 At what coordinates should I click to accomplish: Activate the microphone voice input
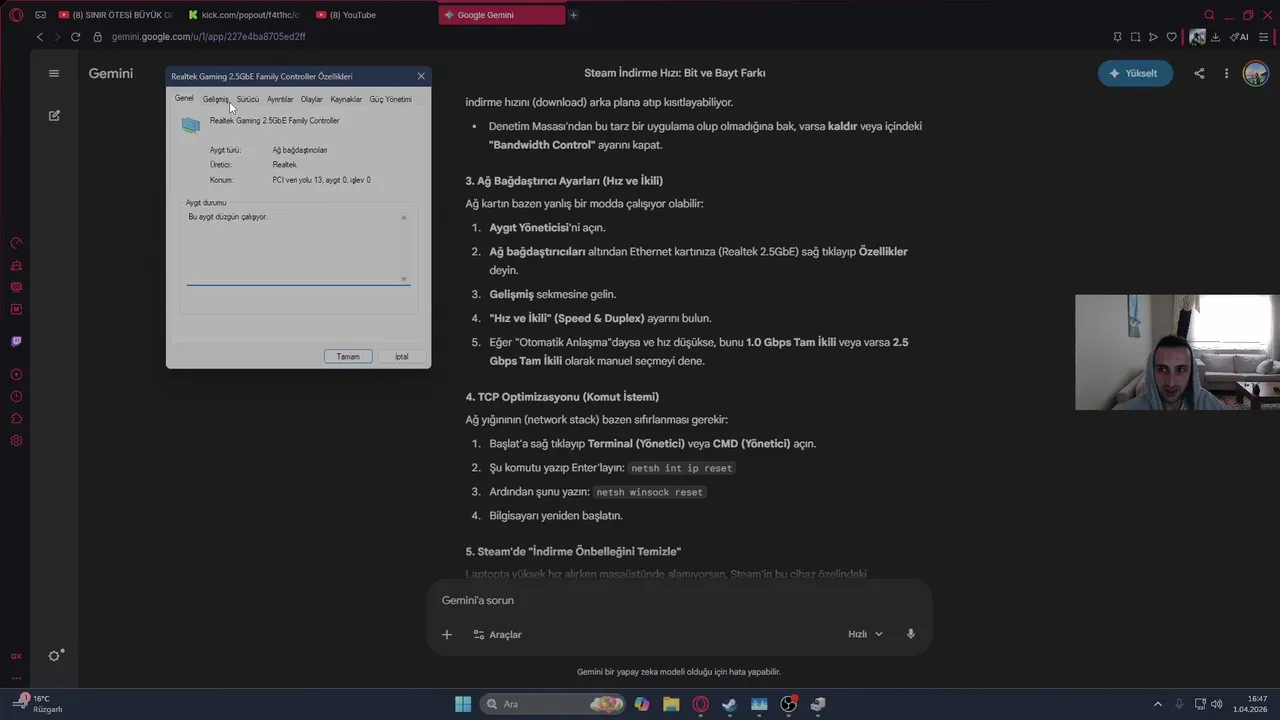click(x=910, y=634)
